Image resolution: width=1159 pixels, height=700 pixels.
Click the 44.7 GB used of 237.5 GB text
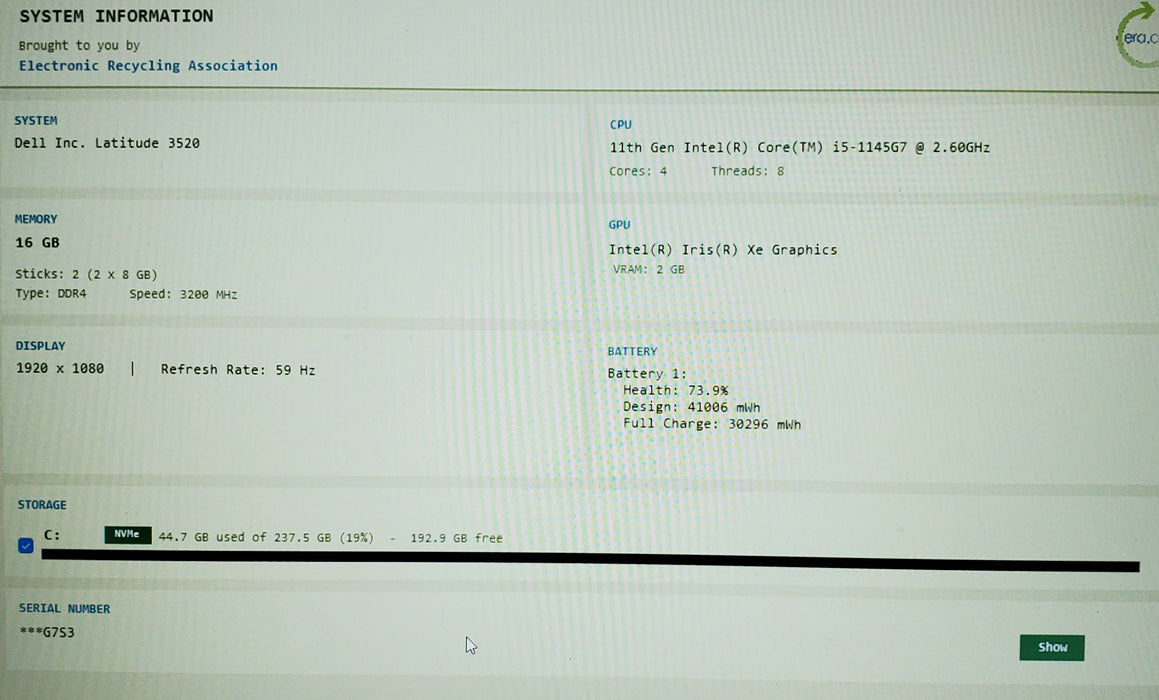[266, 537]
